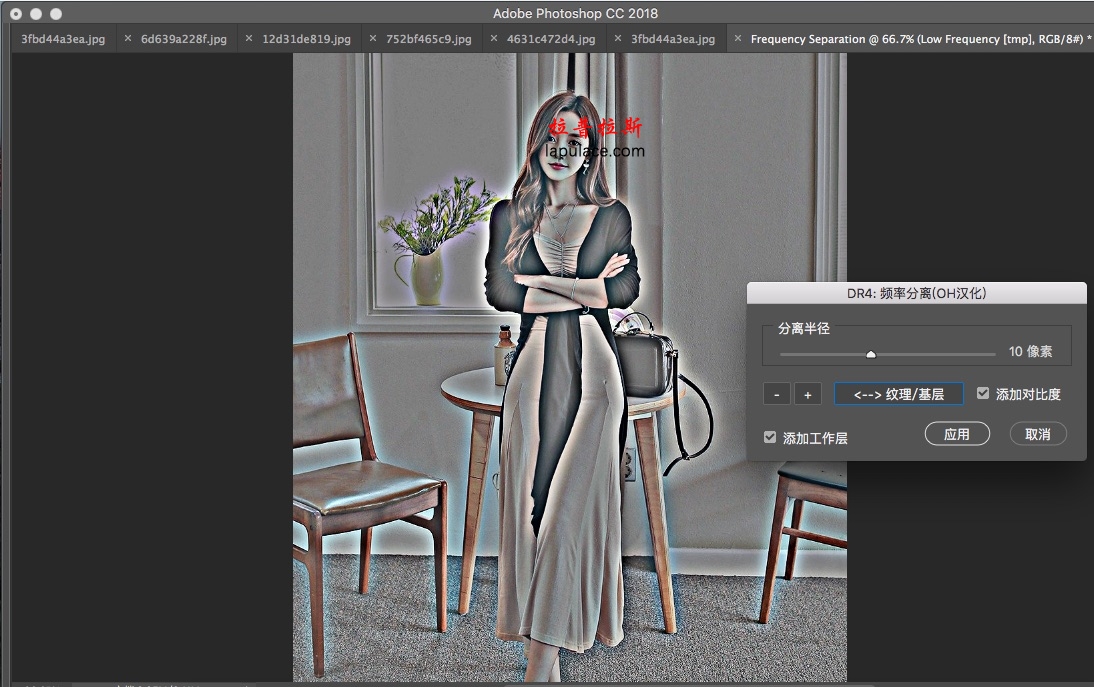The height and width of the screenshot is (687, 1094).
Task: Go to the 4631c472d4.jpg tab
Action: pyautogui.click(x=551, y=39)
